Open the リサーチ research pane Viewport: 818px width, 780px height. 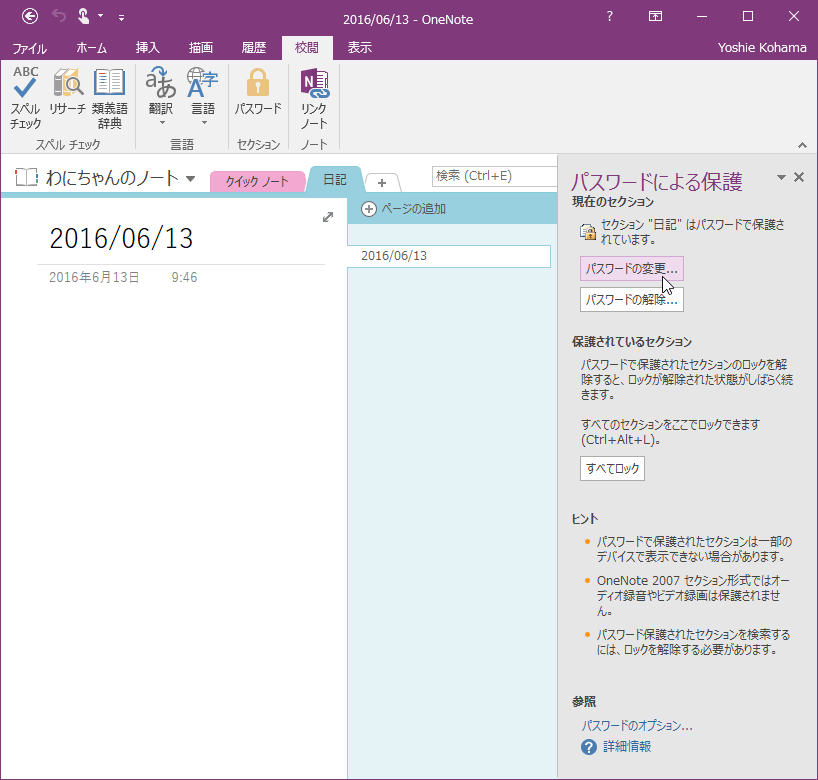[x=67, y=90]
